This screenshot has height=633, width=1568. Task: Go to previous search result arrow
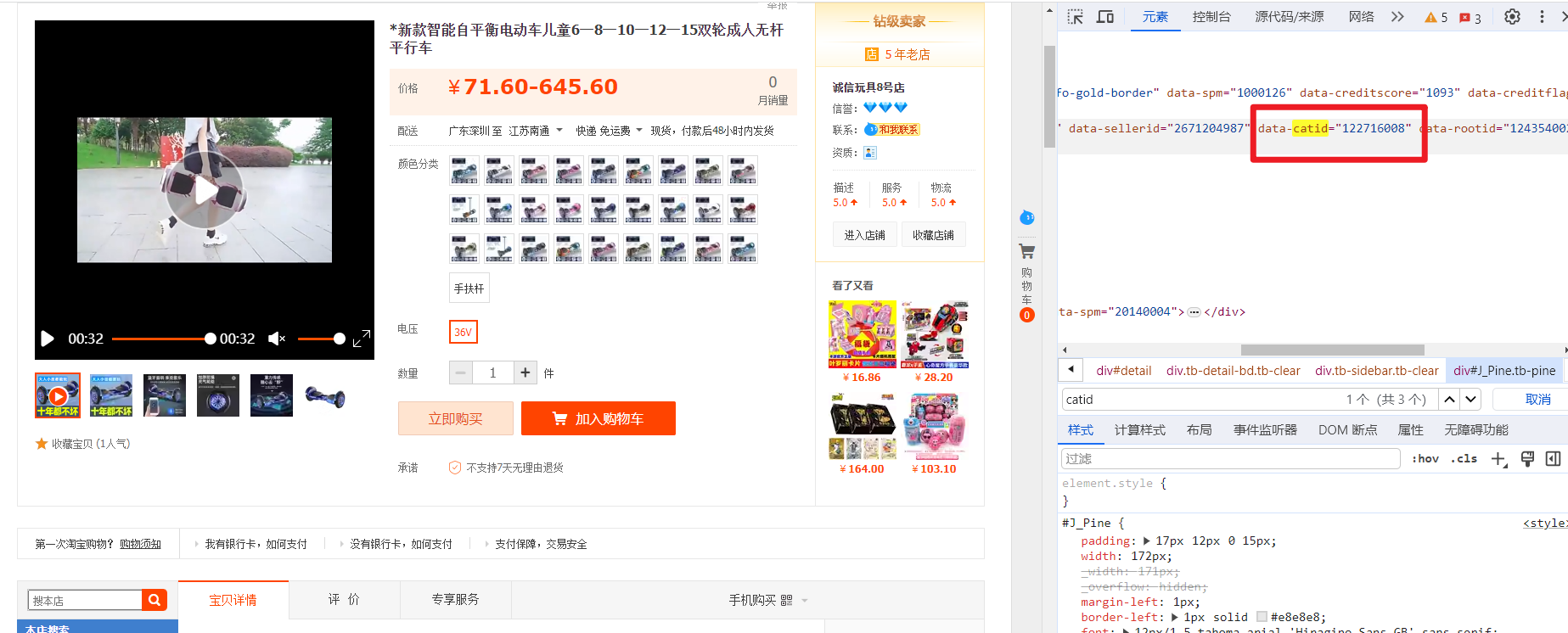coord(1449,399)
